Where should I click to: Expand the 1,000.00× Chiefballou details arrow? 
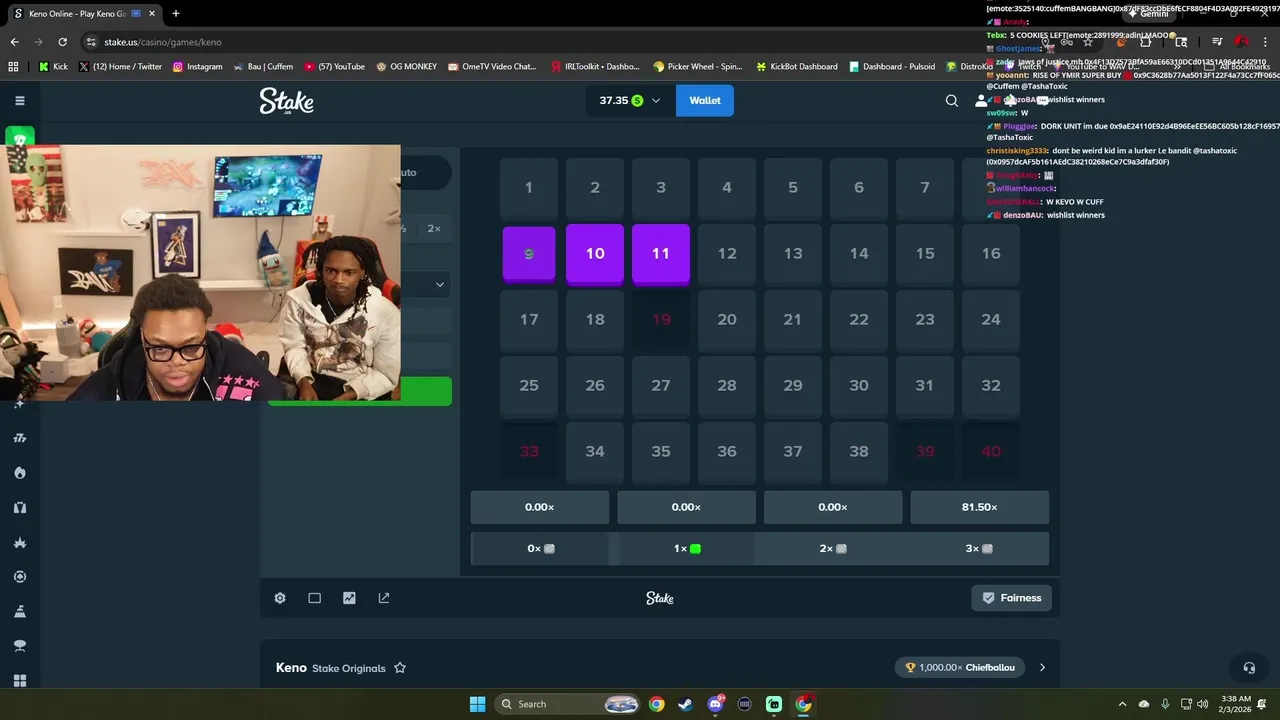coord(1042,668)
